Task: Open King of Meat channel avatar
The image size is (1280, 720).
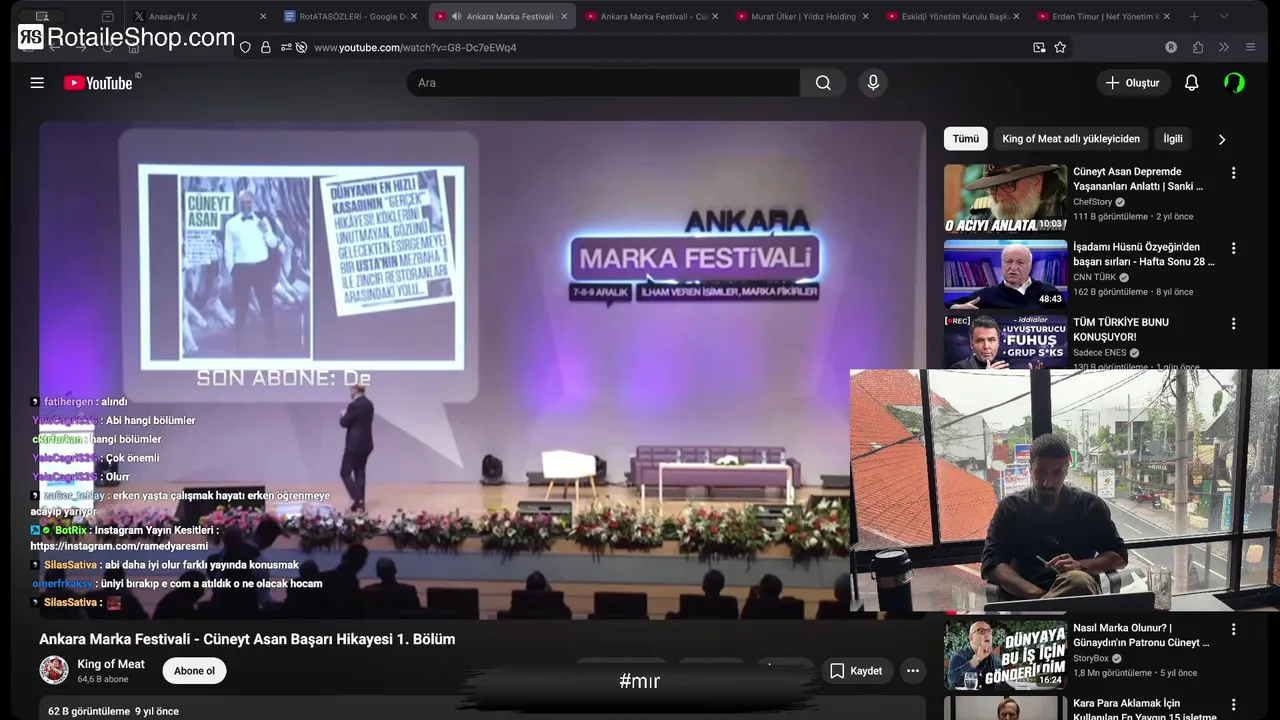Action: pyautogui.click(x=54, y=670)
